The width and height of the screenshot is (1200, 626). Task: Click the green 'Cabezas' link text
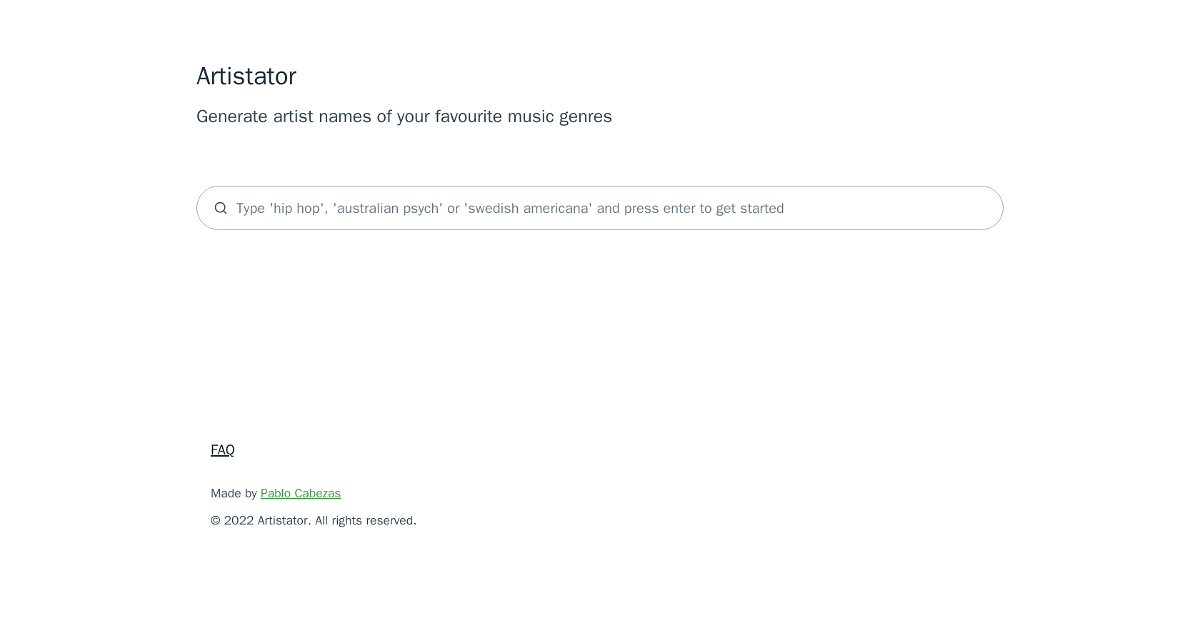pos(318,493)
